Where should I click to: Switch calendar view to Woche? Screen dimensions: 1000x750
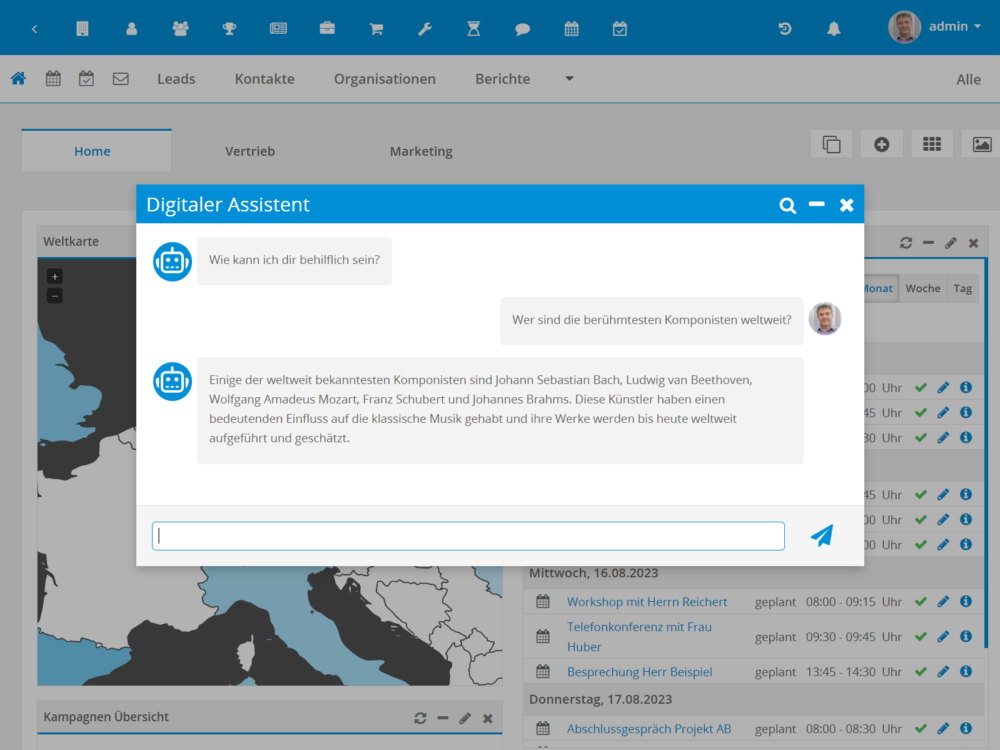(922, 288)
